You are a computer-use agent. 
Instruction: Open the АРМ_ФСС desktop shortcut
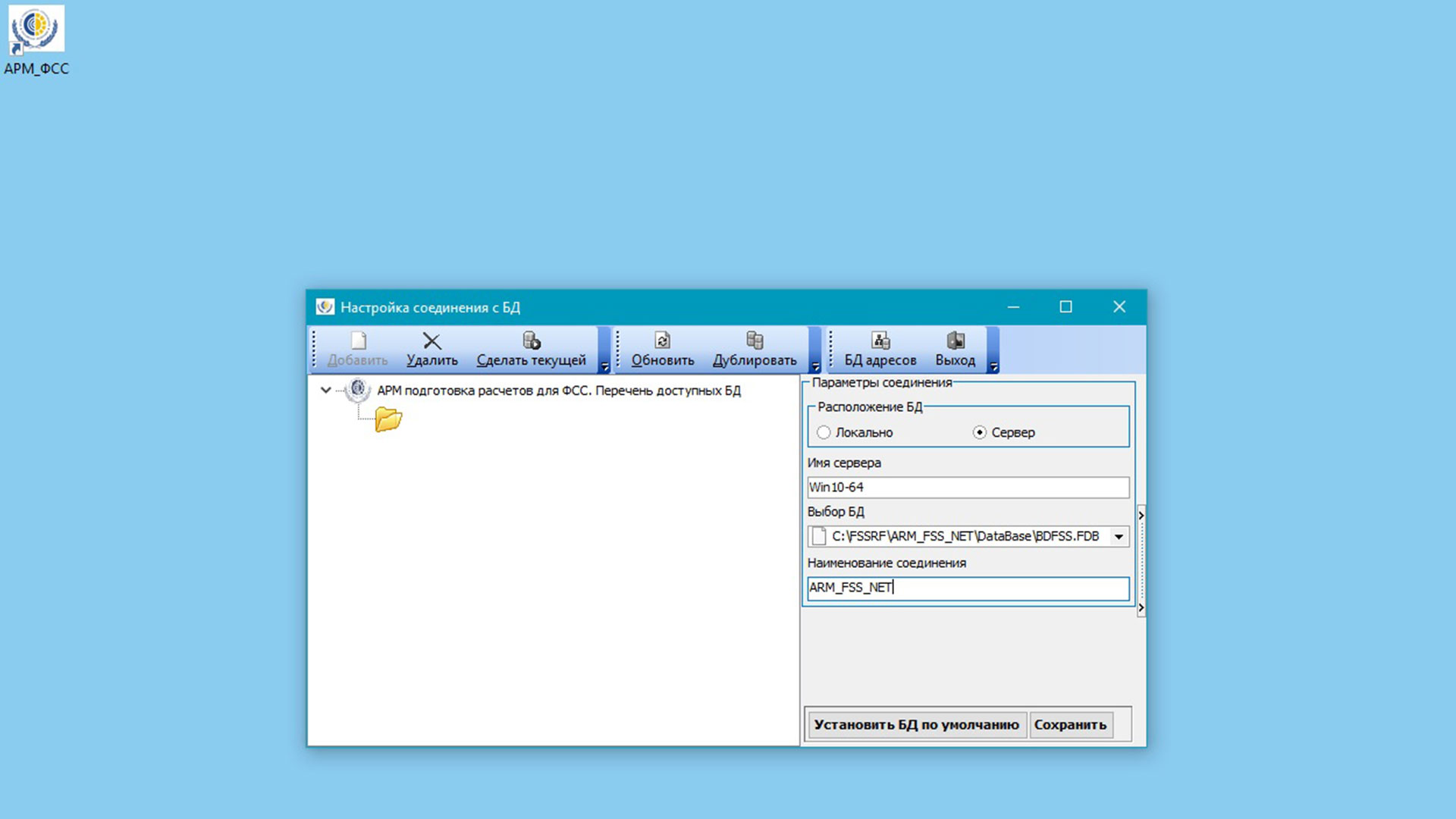[36, 40]
